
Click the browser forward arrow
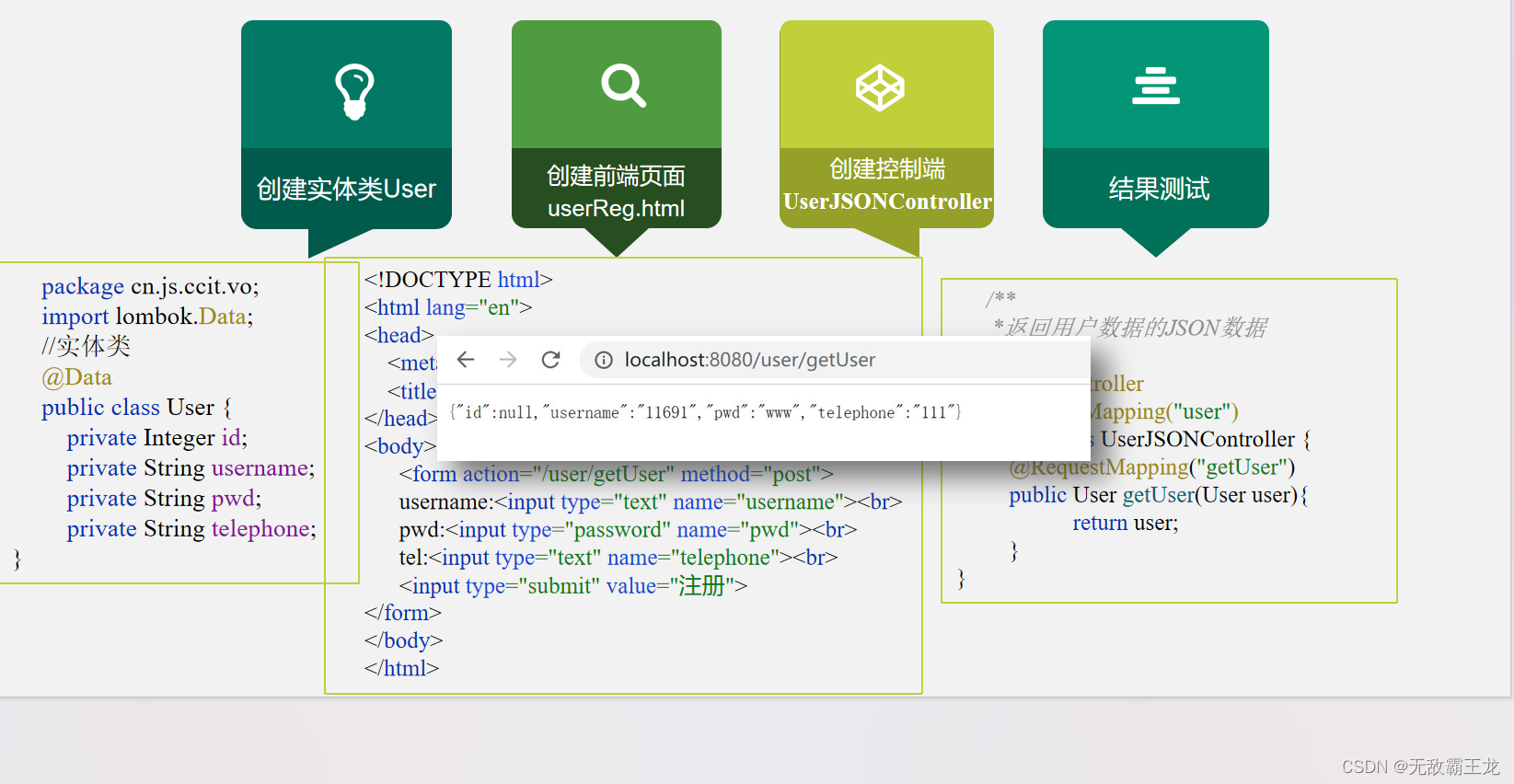(508, 360)
